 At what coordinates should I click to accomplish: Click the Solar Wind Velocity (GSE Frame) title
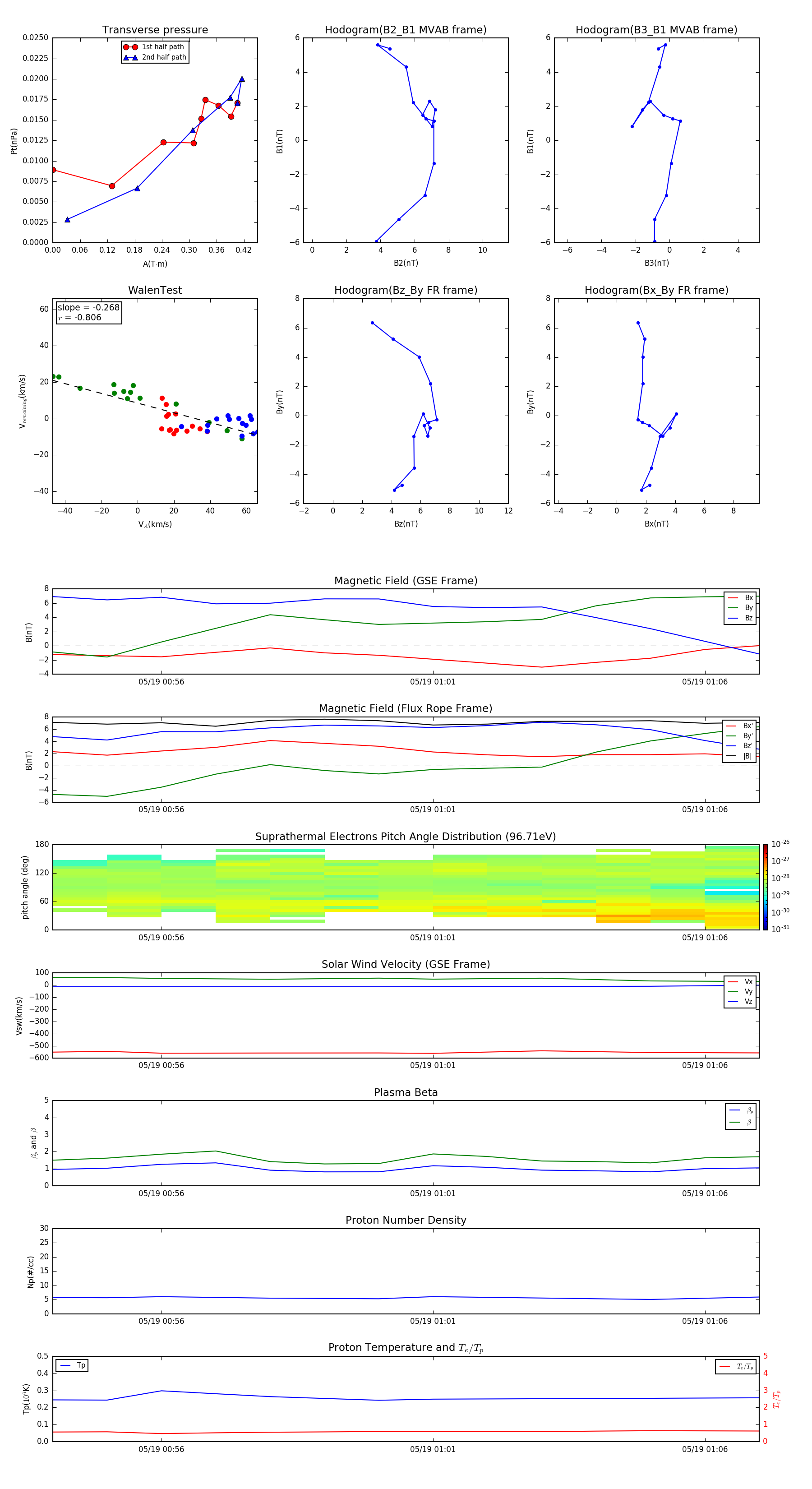(406, 965)
